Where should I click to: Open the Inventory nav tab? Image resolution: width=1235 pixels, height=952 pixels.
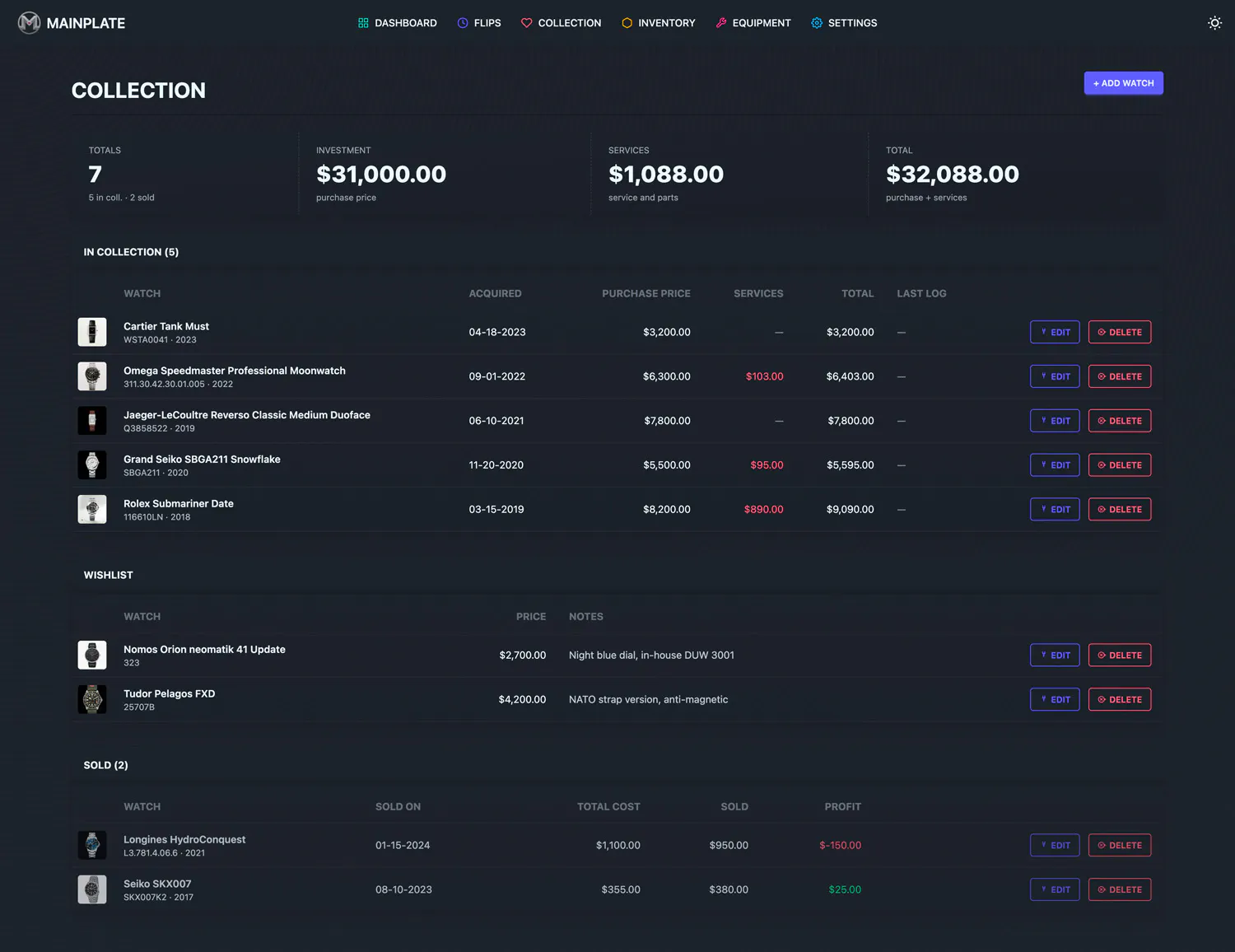[658, 23]
